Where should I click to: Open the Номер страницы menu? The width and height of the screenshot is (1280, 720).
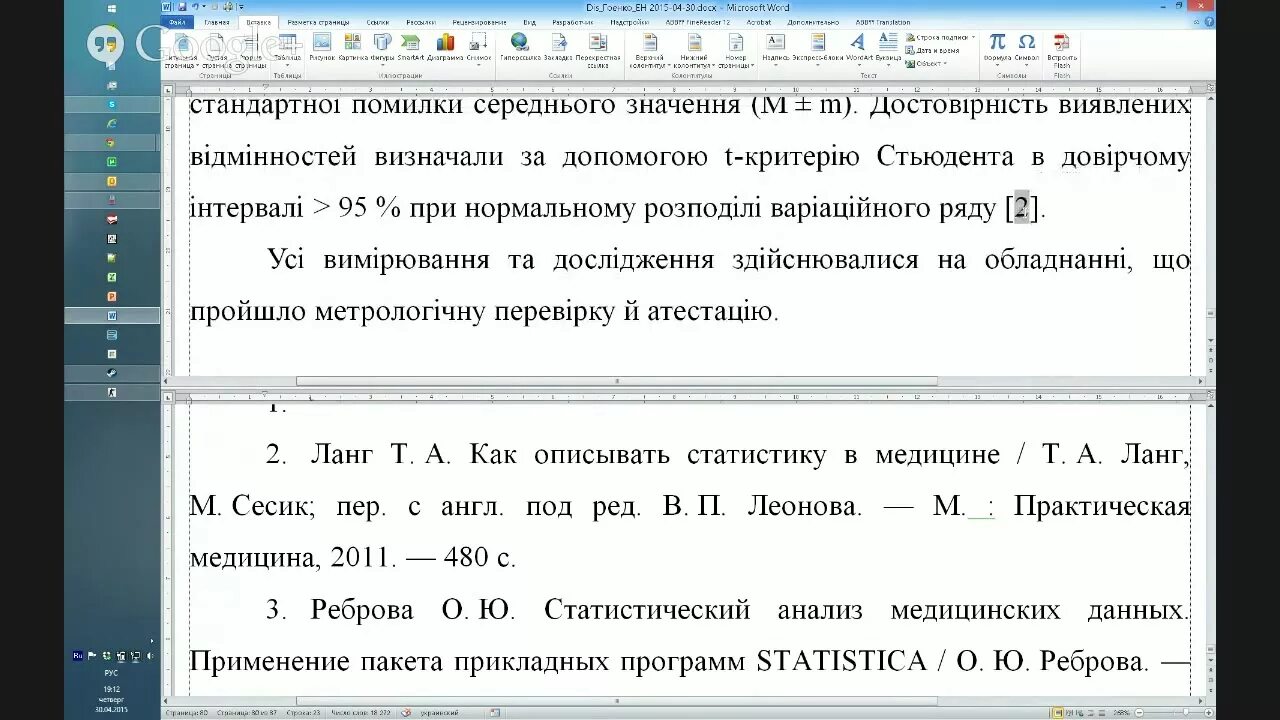click(x=736, y=50)
